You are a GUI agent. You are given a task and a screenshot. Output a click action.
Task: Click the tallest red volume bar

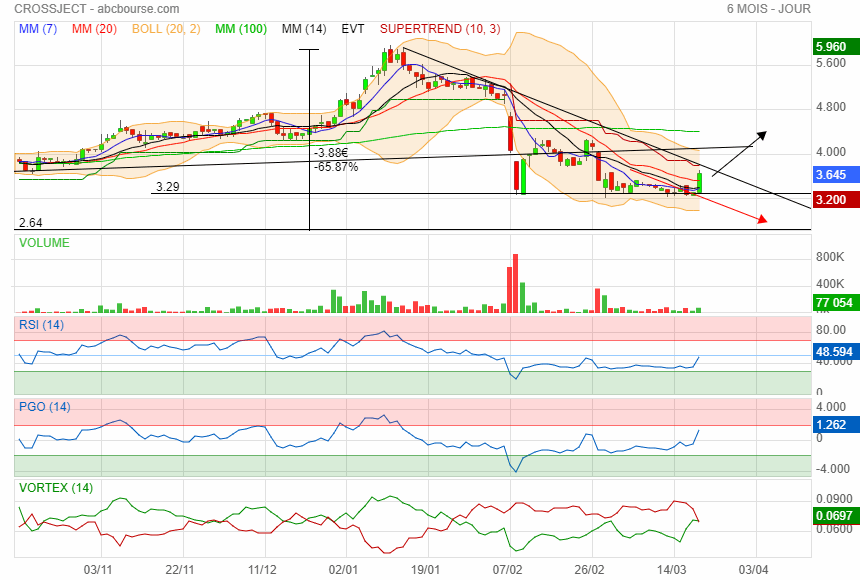(516, 283)
